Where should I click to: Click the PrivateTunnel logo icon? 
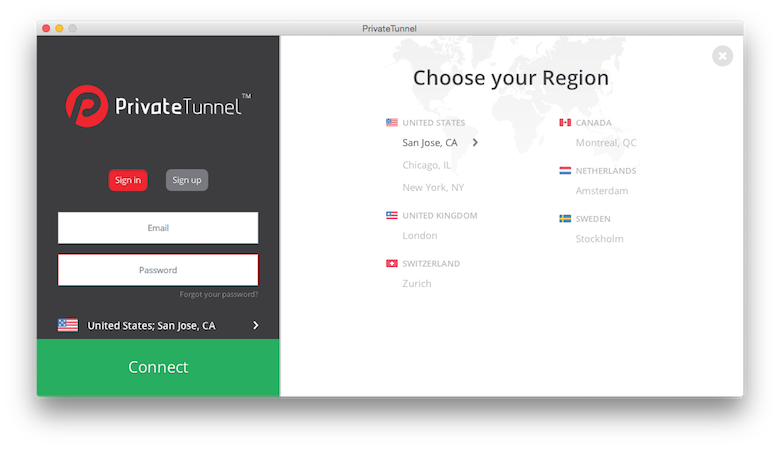pos(87,106)
